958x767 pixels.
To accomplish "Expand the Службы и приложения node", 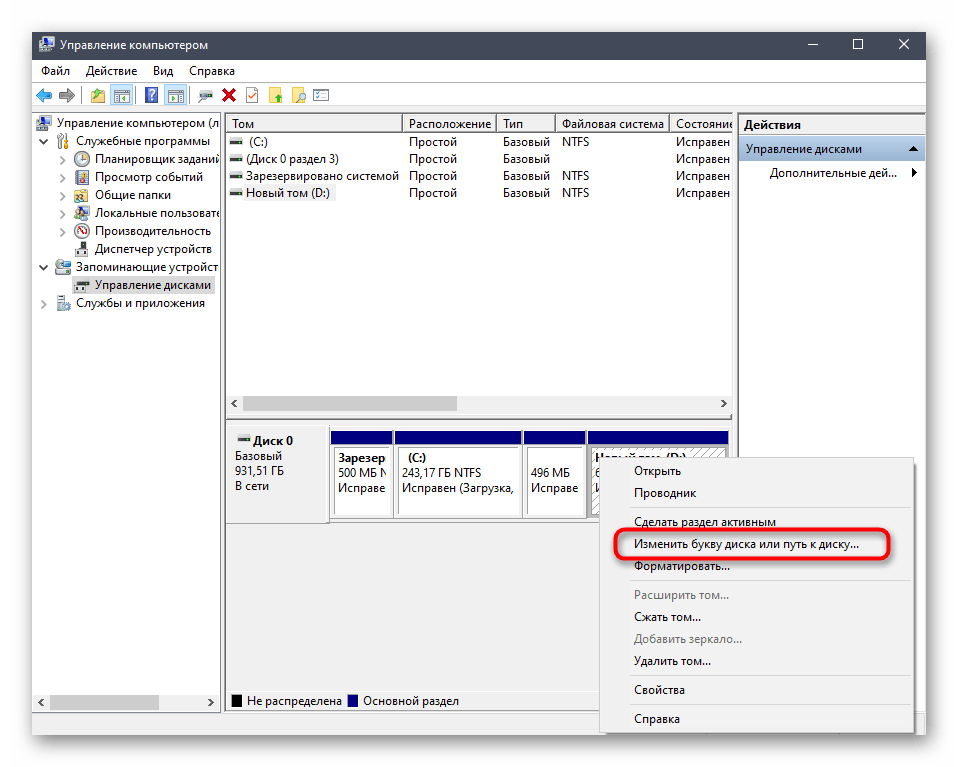I will click(x=44, y=303).
